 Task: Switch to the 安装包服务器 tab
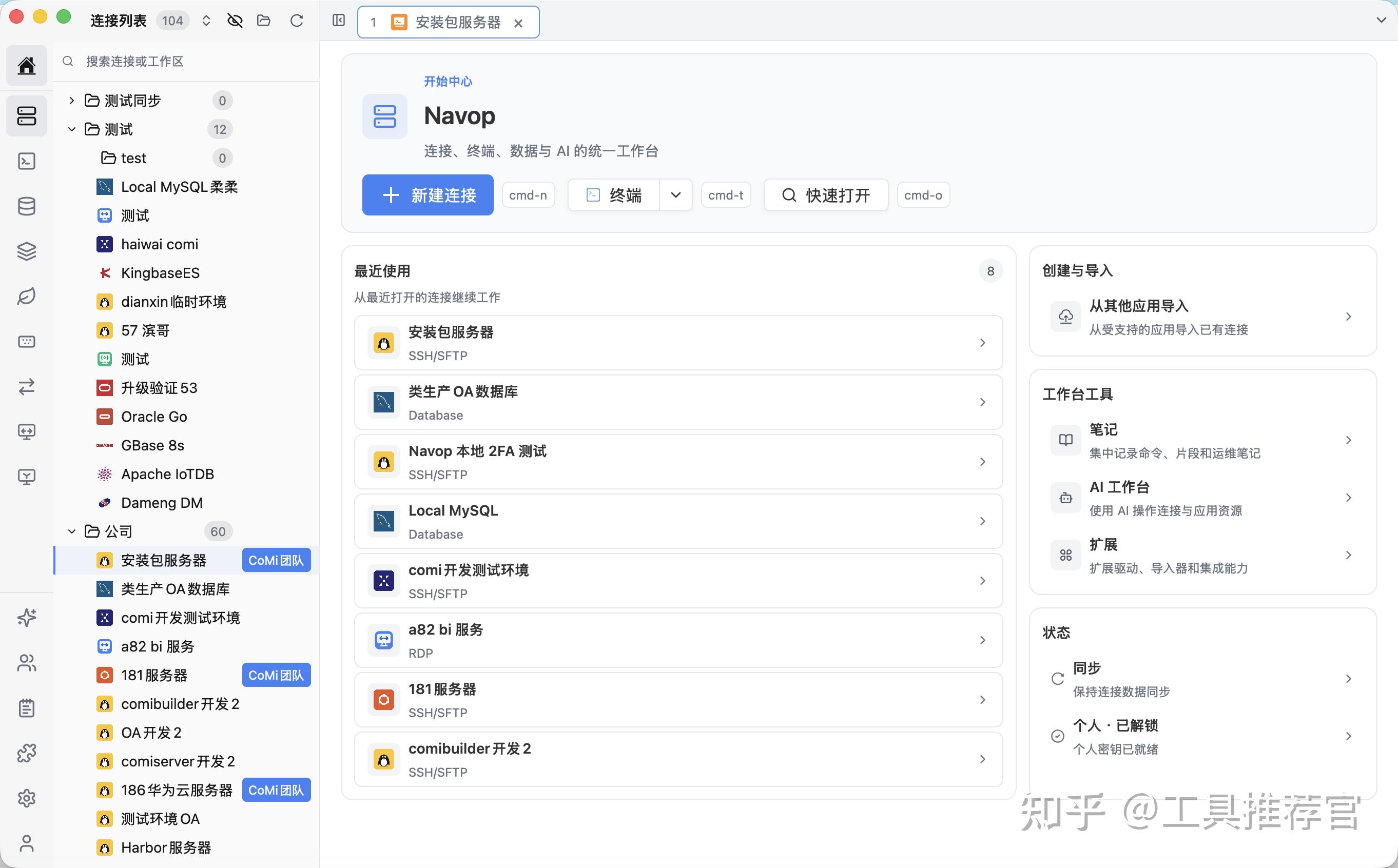pyautogui.click(x=448, y=23)
